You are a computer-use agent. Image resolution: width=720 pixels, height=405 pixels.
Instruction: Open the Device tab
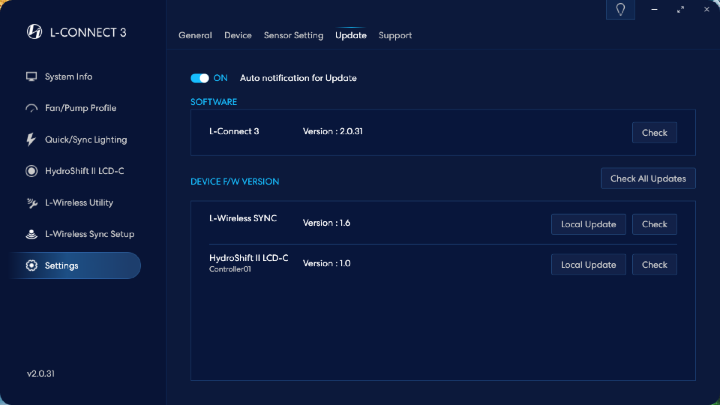238,35
